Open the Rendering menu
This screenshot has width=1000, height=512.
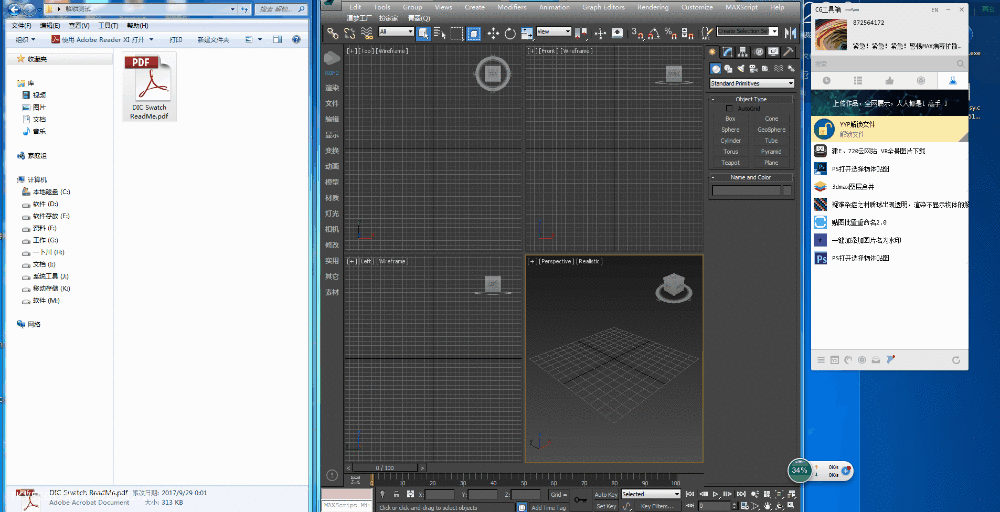(653, 7)
